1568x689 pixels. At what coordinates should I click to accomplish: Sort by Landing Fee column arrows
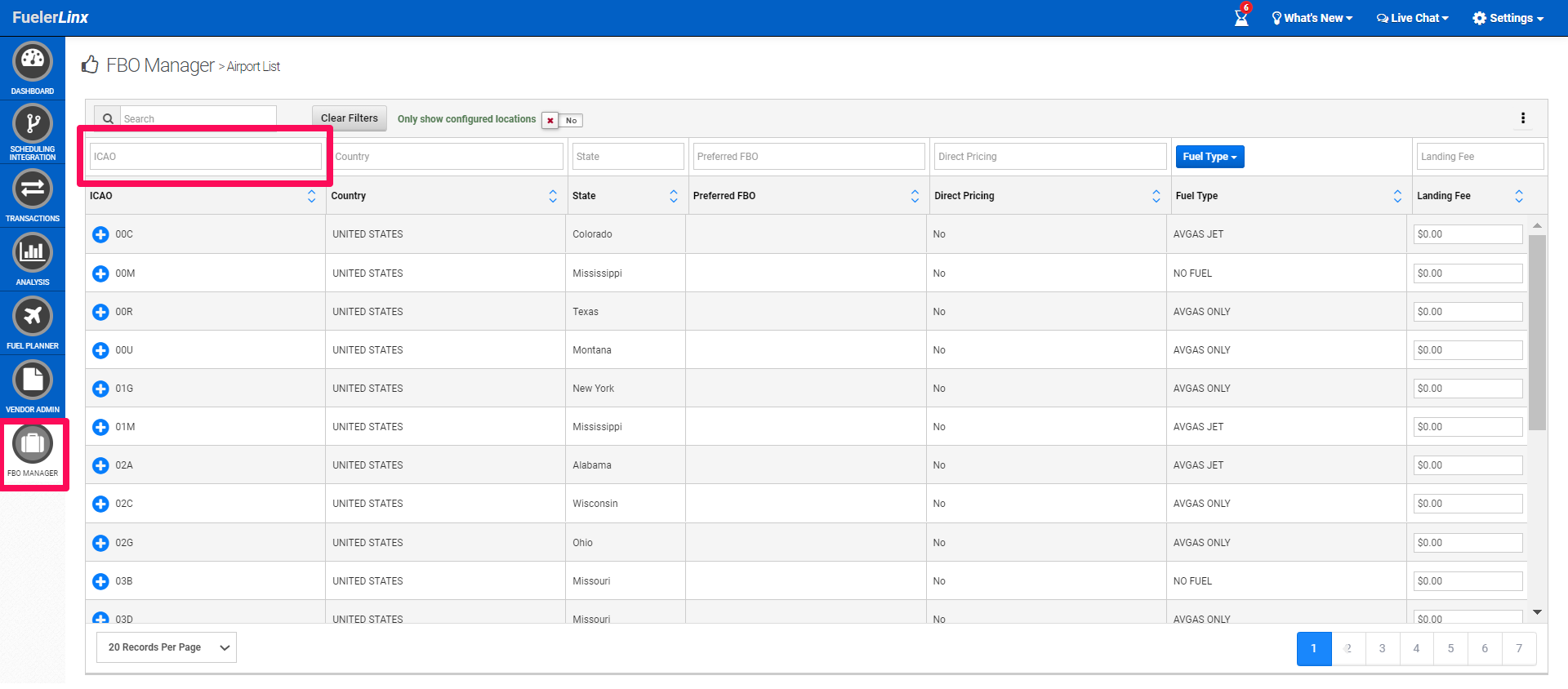[1519, 196]
